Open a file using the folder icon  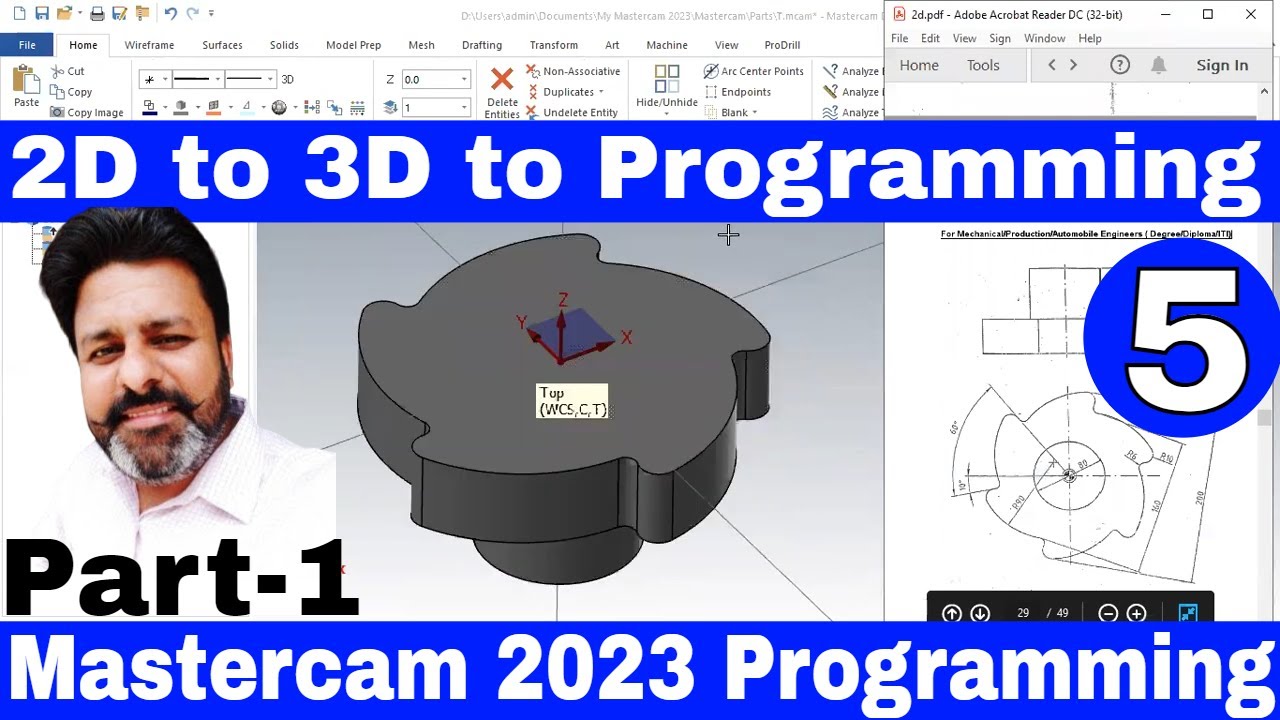(64, 14)
